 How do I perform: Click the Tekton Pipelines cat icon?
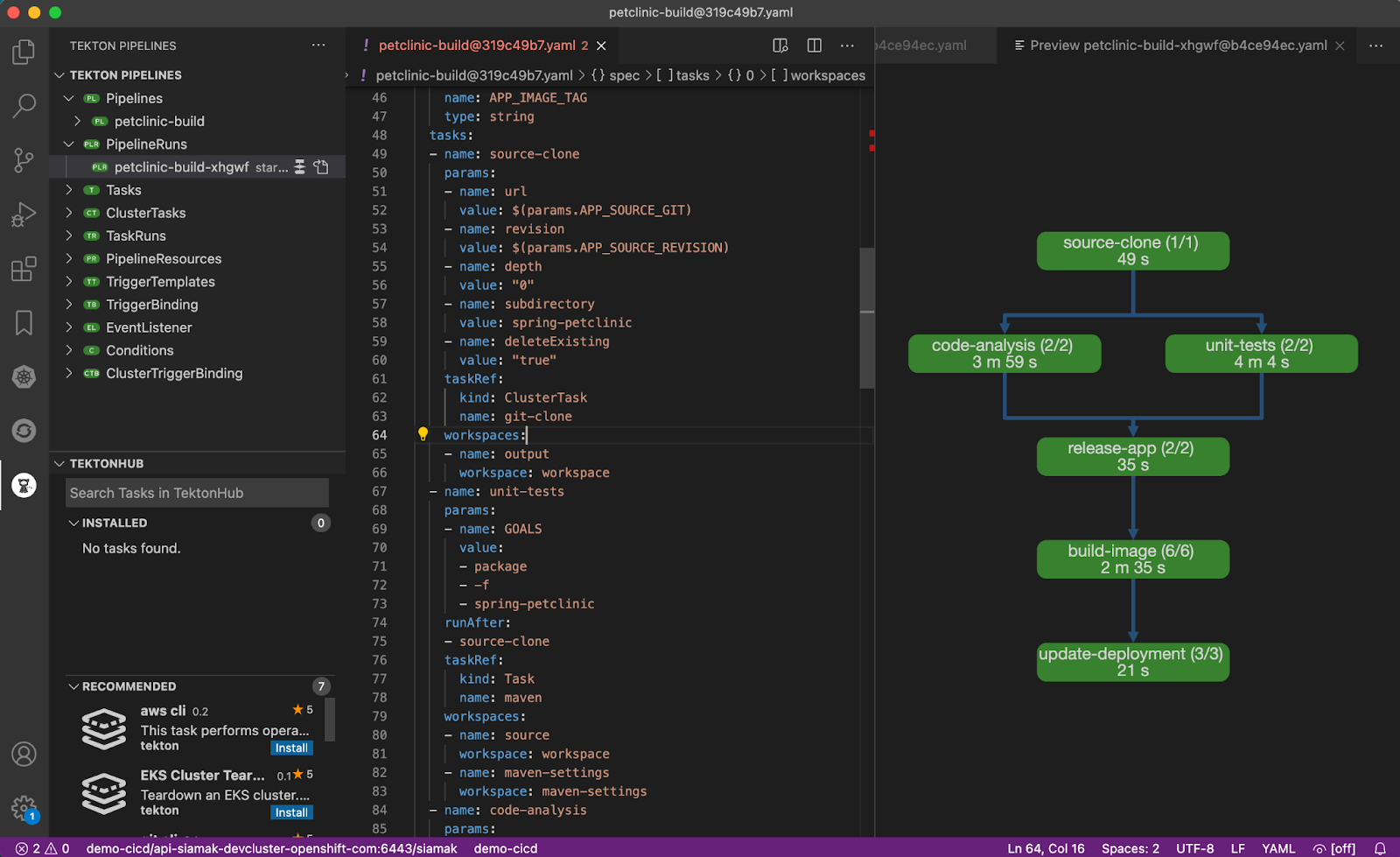(24, 485)
